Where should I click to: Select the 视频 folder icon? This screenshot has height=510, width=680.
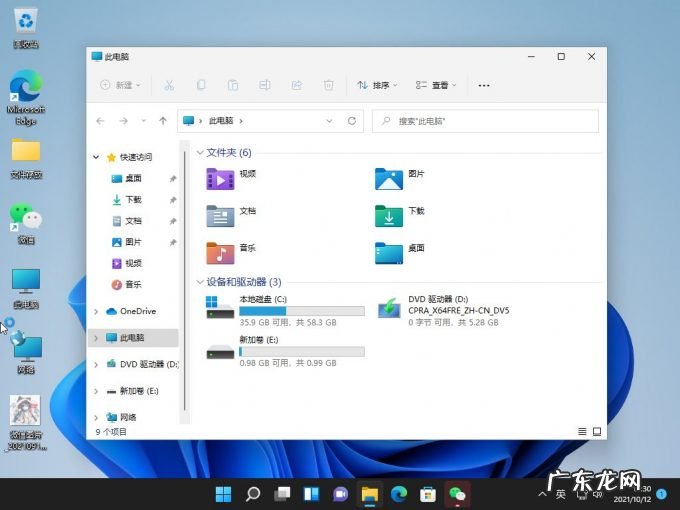220,179
